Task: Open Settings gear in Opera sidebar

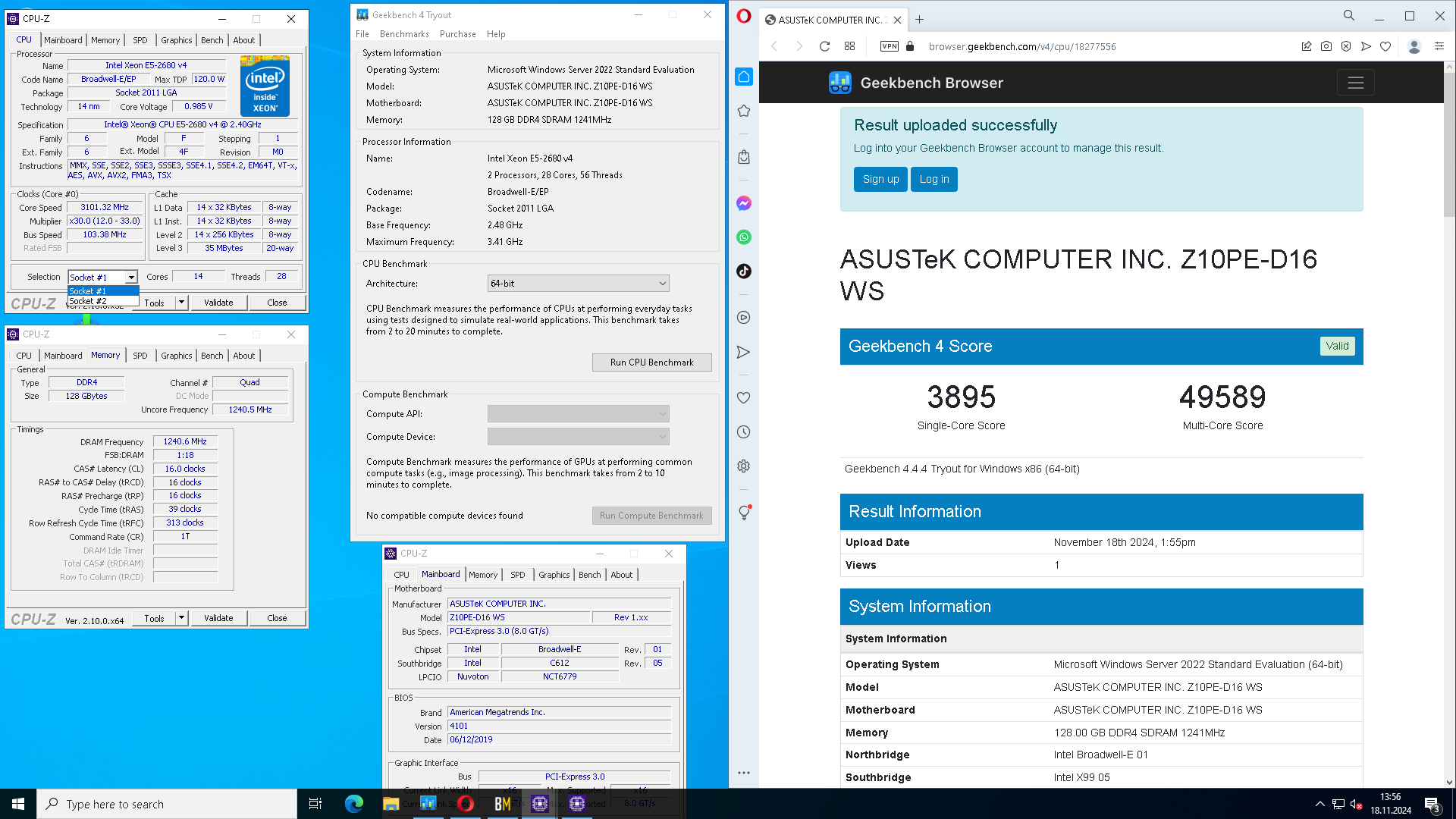Action: pyautogui.click(x=744, y=466)
